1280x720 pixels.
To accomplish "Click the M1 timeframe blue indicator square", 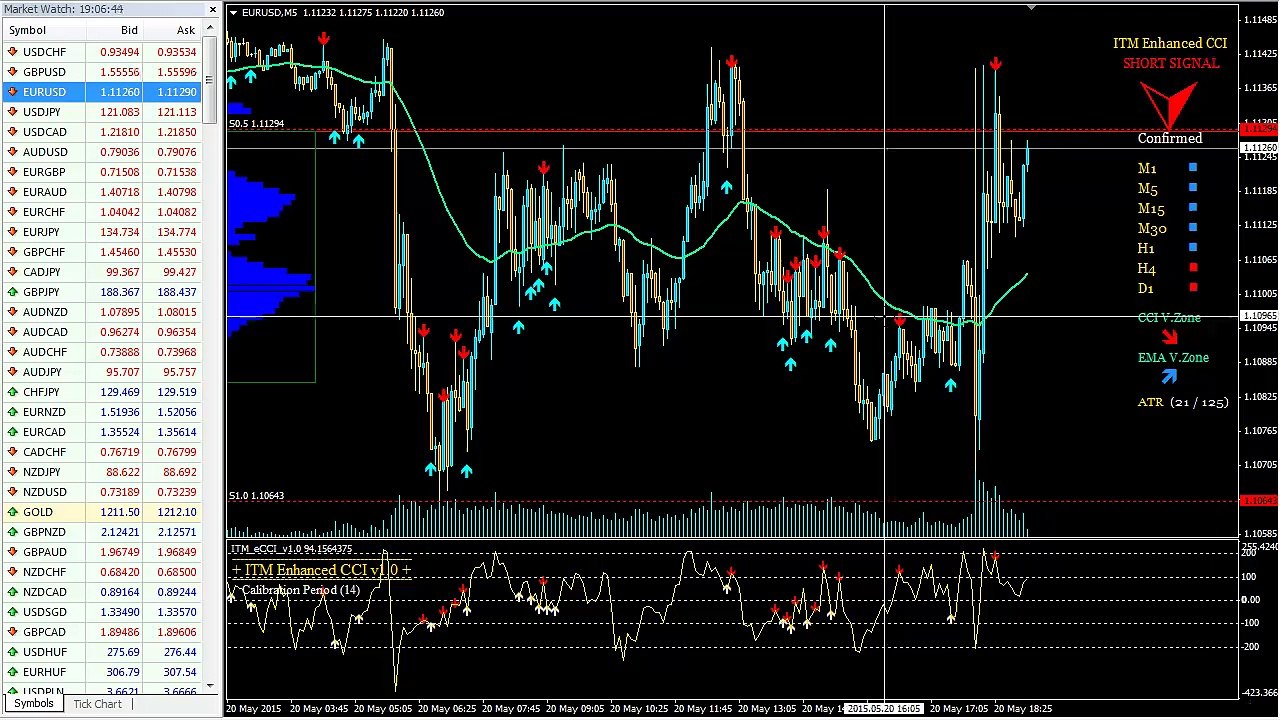I will coord(1192,168).
